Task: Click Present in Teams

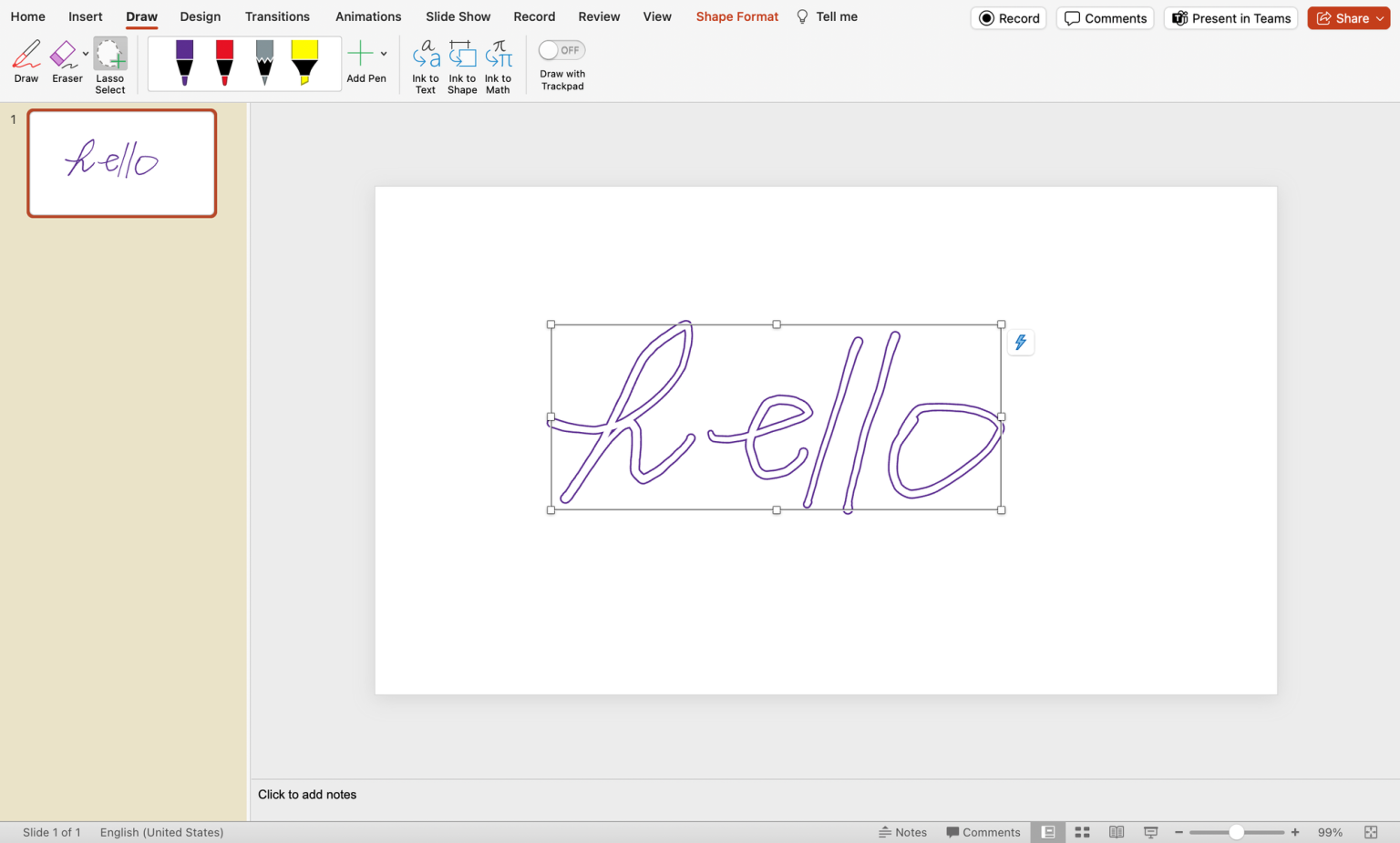Action: (1231, 18)
